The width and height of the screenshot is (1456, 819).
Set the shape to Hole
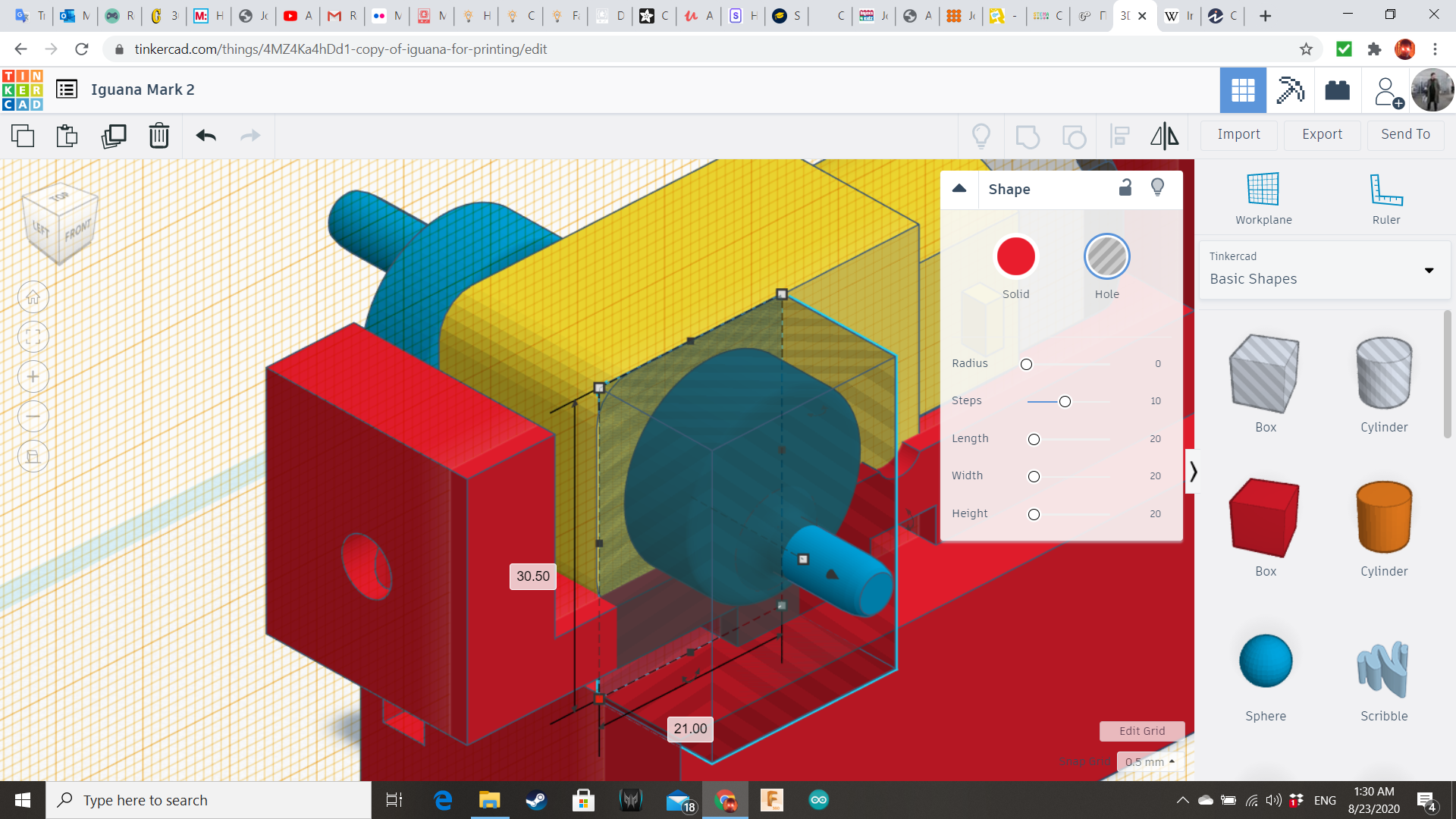pyautogui.click(x=1106, y=257)
